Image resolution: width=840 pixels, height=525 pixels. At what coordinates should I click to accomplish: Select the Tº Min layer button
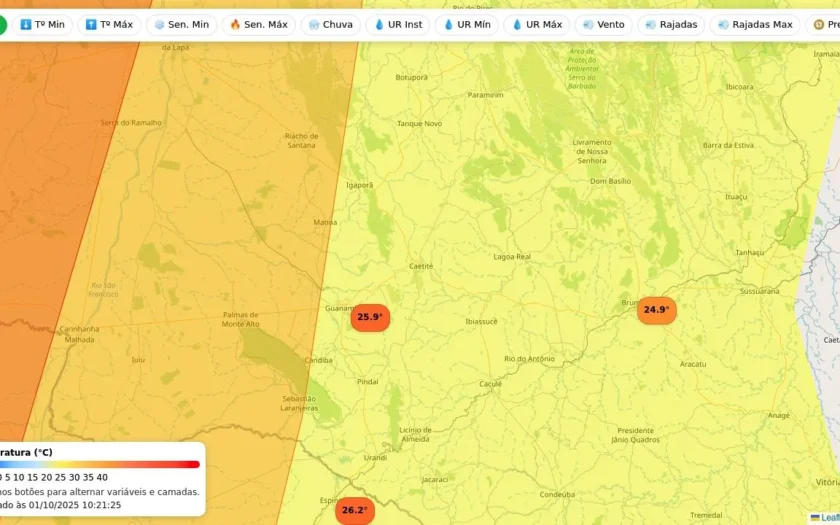pyautogui.click(x=42, y=24)
